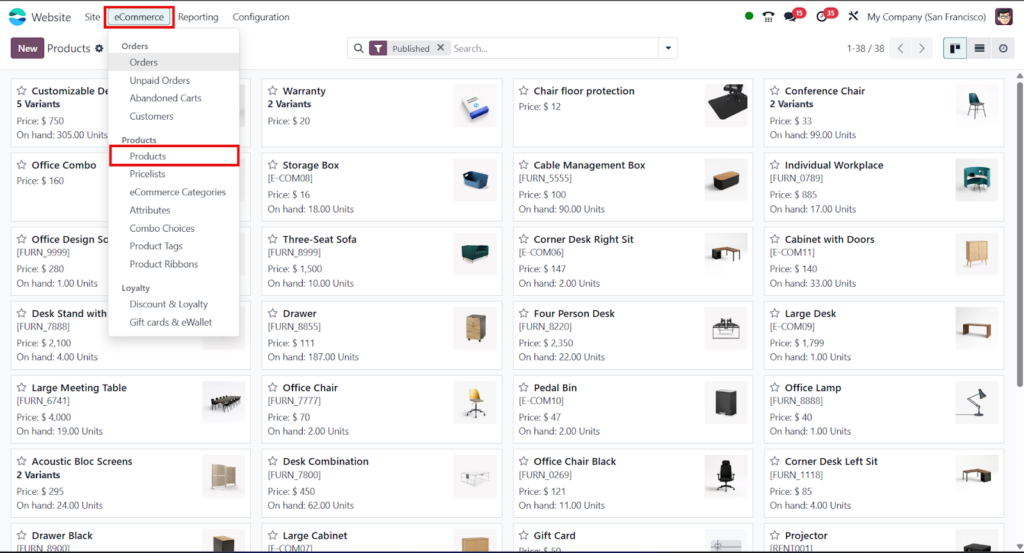Favorite the Individual Workplace product

[775, 165]
